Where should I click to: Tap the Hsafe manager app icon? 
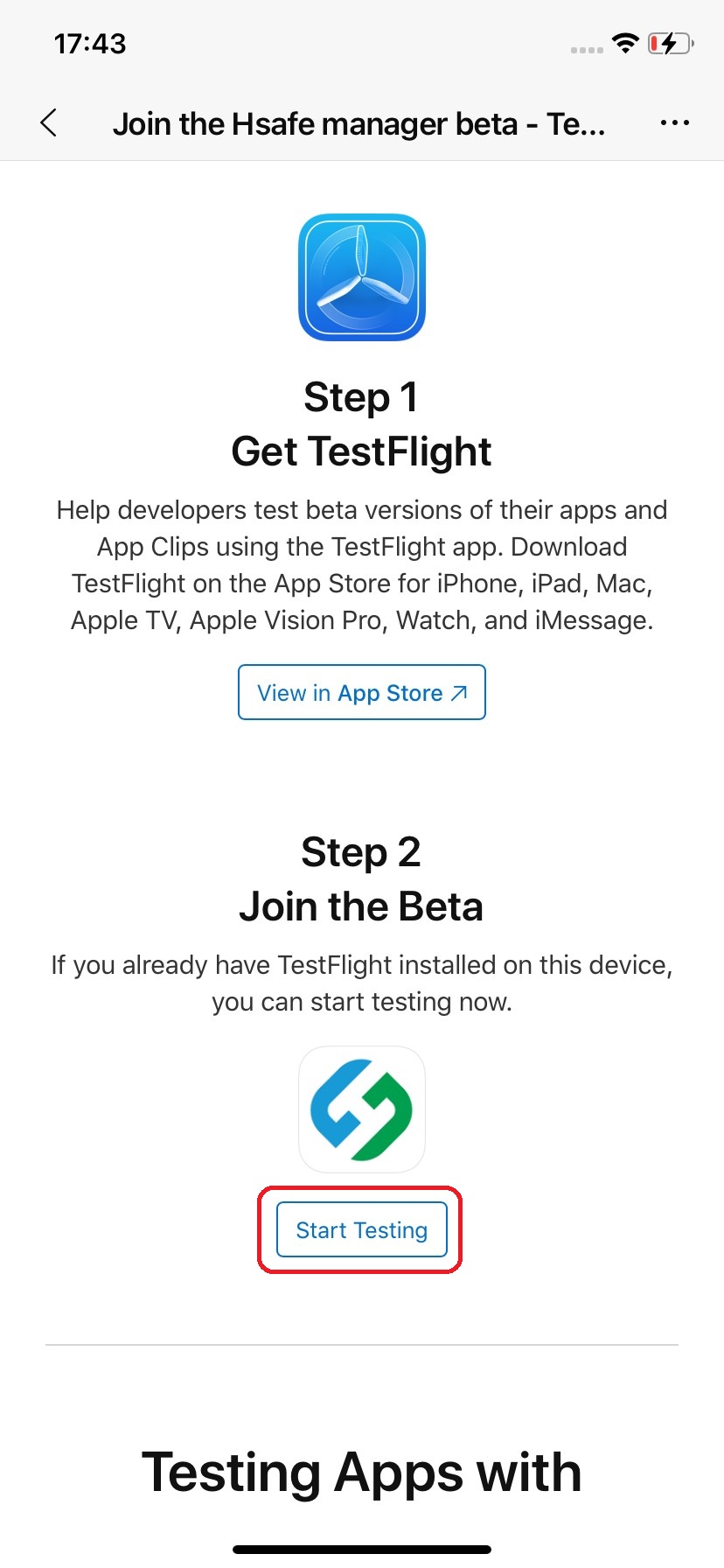362,1109
